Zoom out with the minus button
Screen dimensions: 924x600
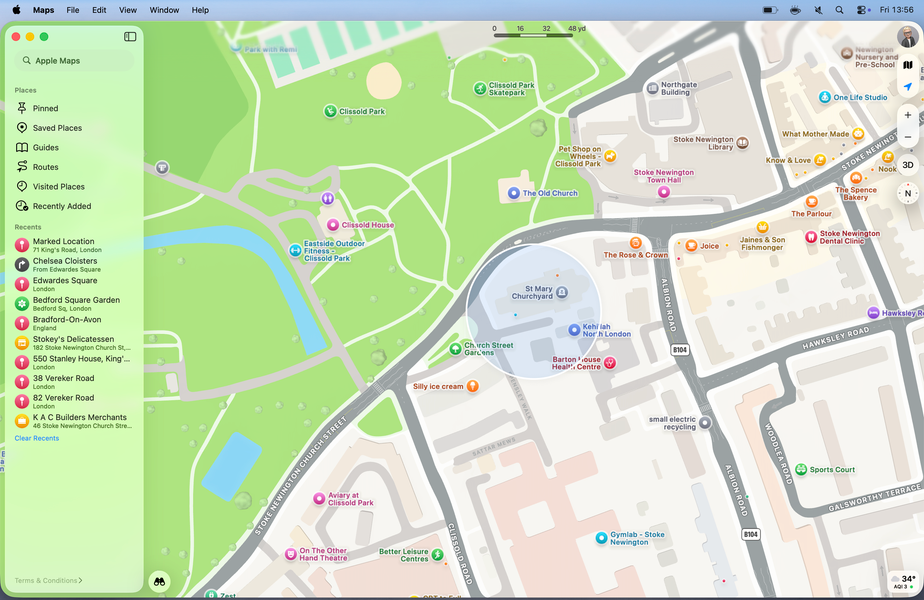coord(908,137)
